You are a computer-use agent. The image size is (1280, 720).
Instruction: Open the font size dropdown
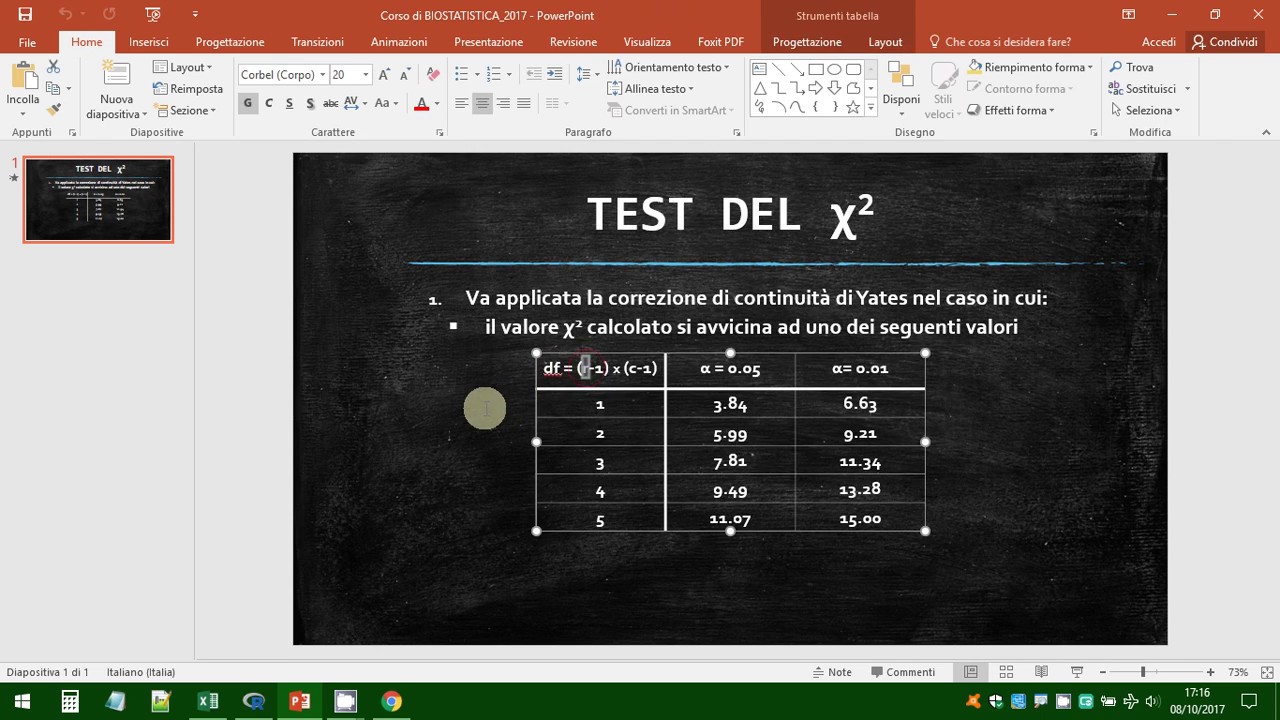[x=366, y=75]
